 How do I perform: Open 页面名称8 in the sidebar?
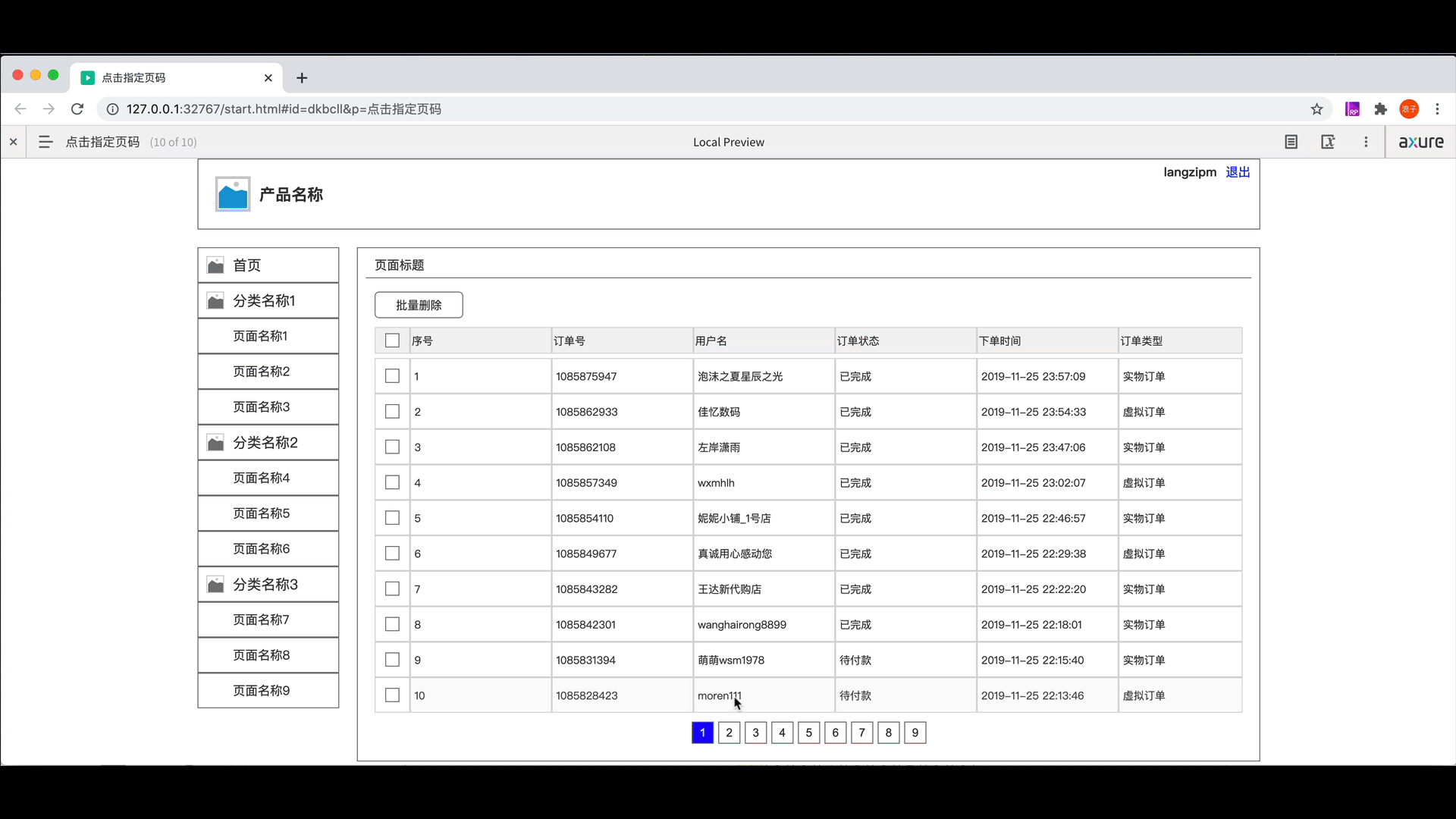coord(268,655)
